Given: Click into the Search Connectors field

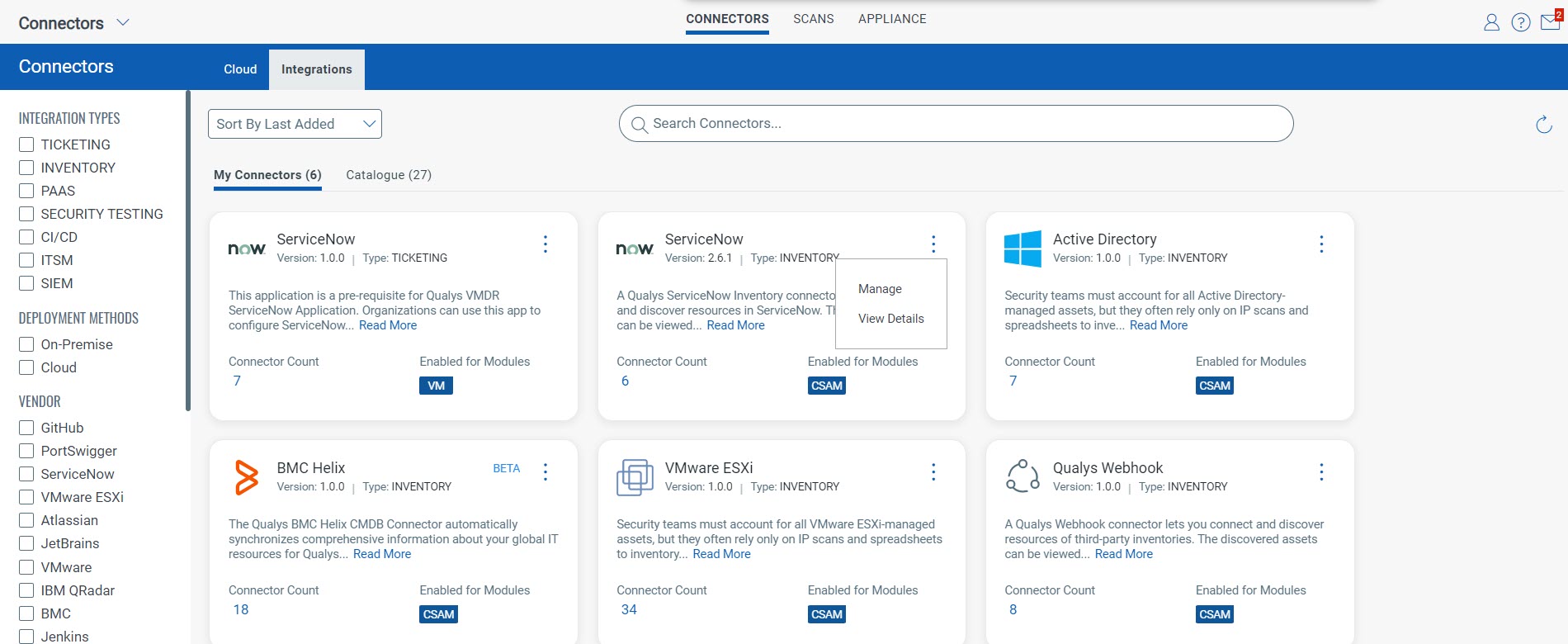Looking at the screenshot, I should pos(957,124).
